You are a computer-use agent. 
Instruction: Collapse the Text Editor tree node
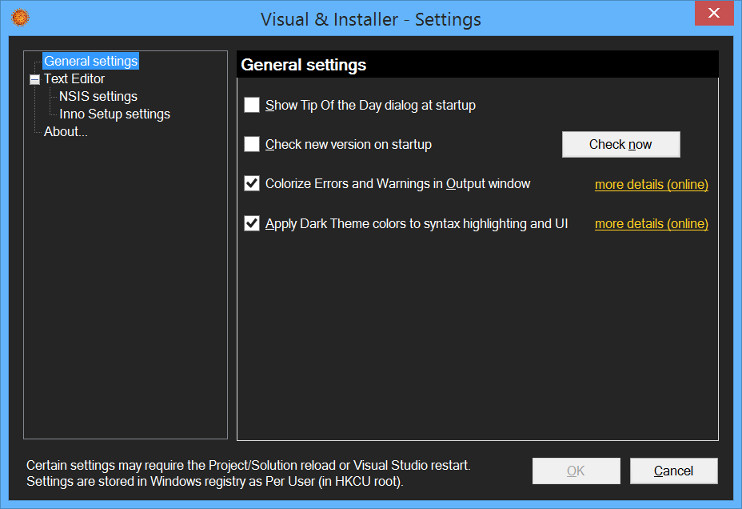[35, 79]
